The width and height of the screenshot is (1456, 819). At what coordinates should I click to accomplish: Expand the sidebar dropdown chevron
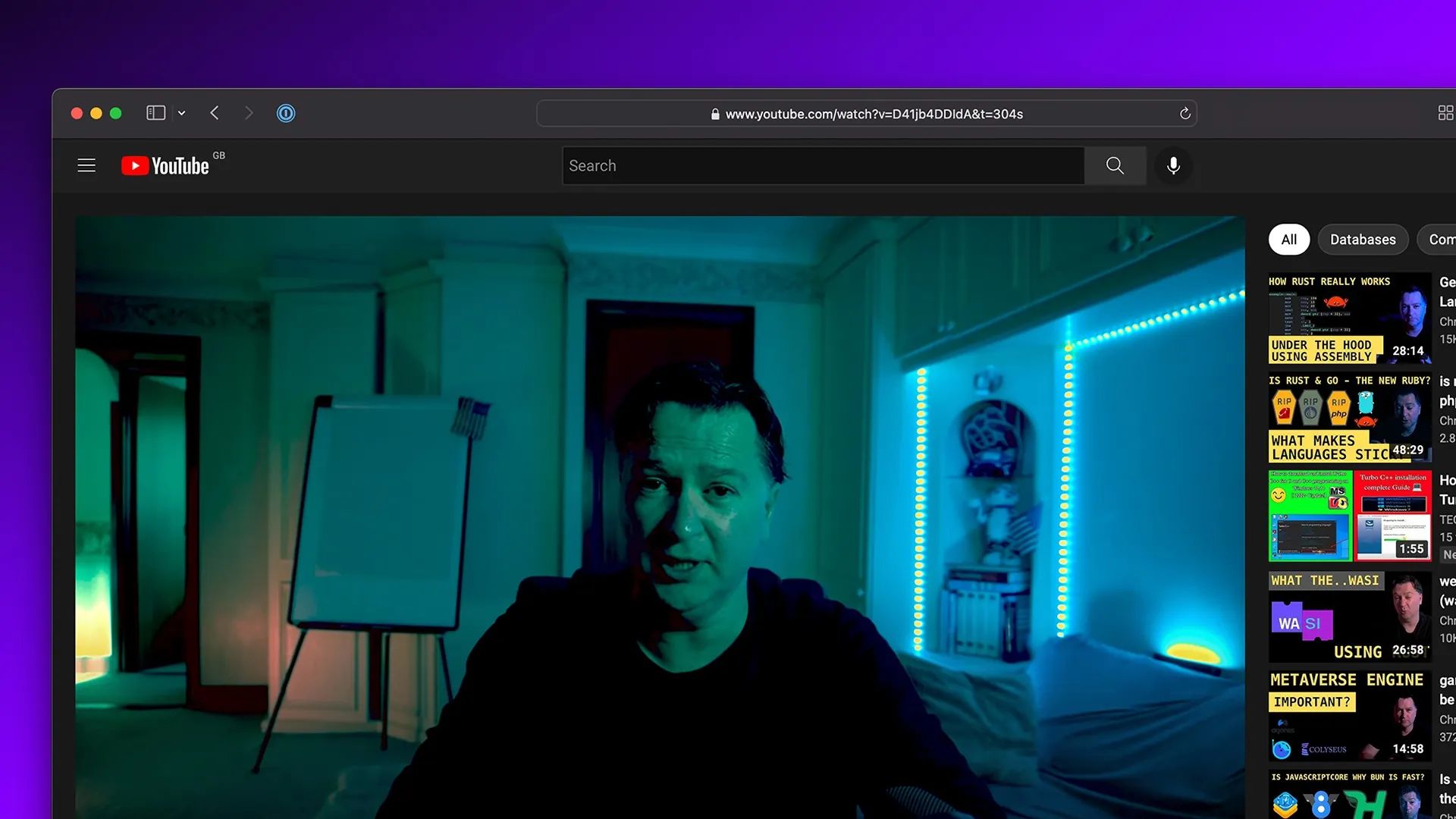181,113
